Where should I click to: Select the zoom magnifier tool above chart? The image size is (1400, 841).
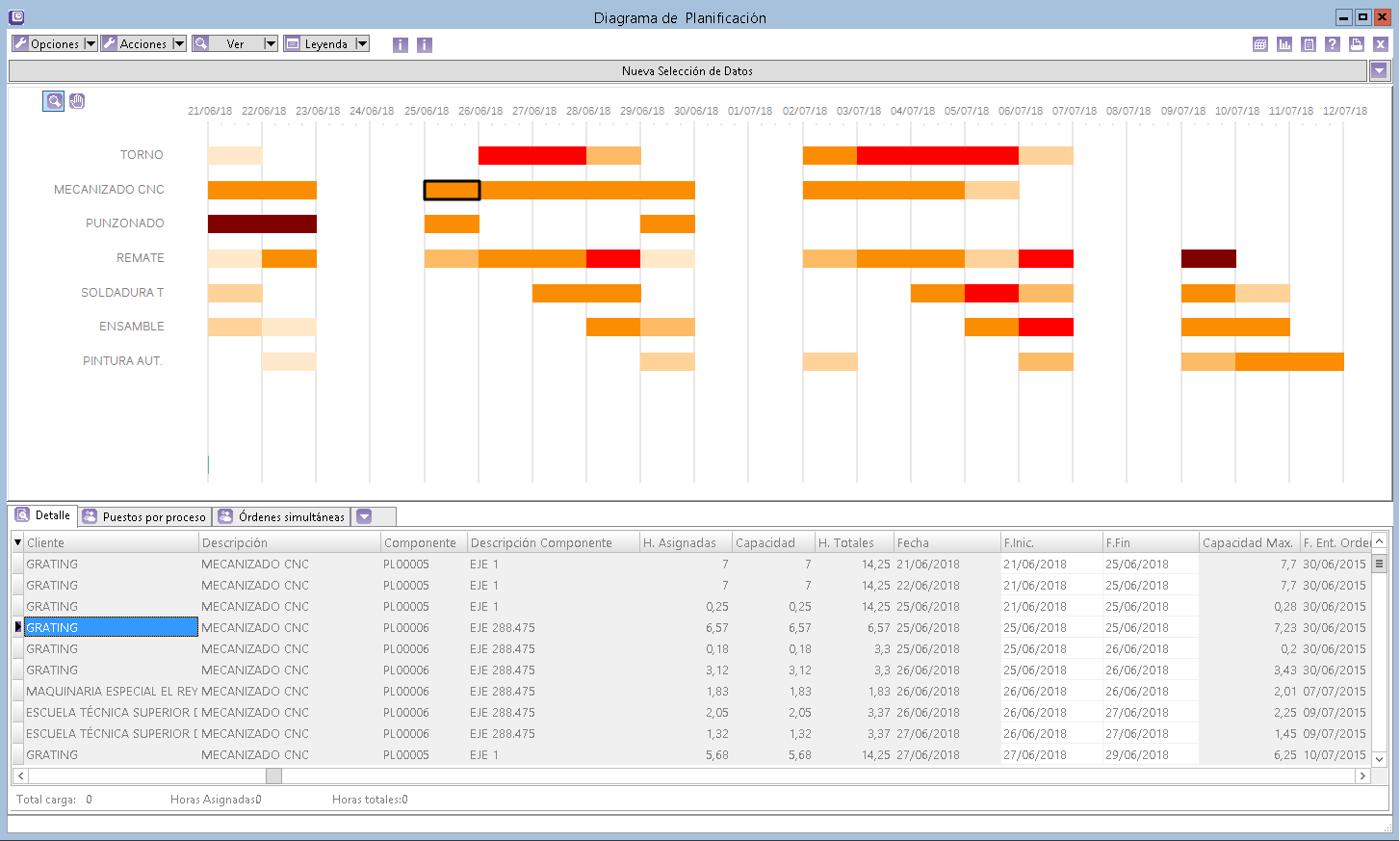pos(53,101)
